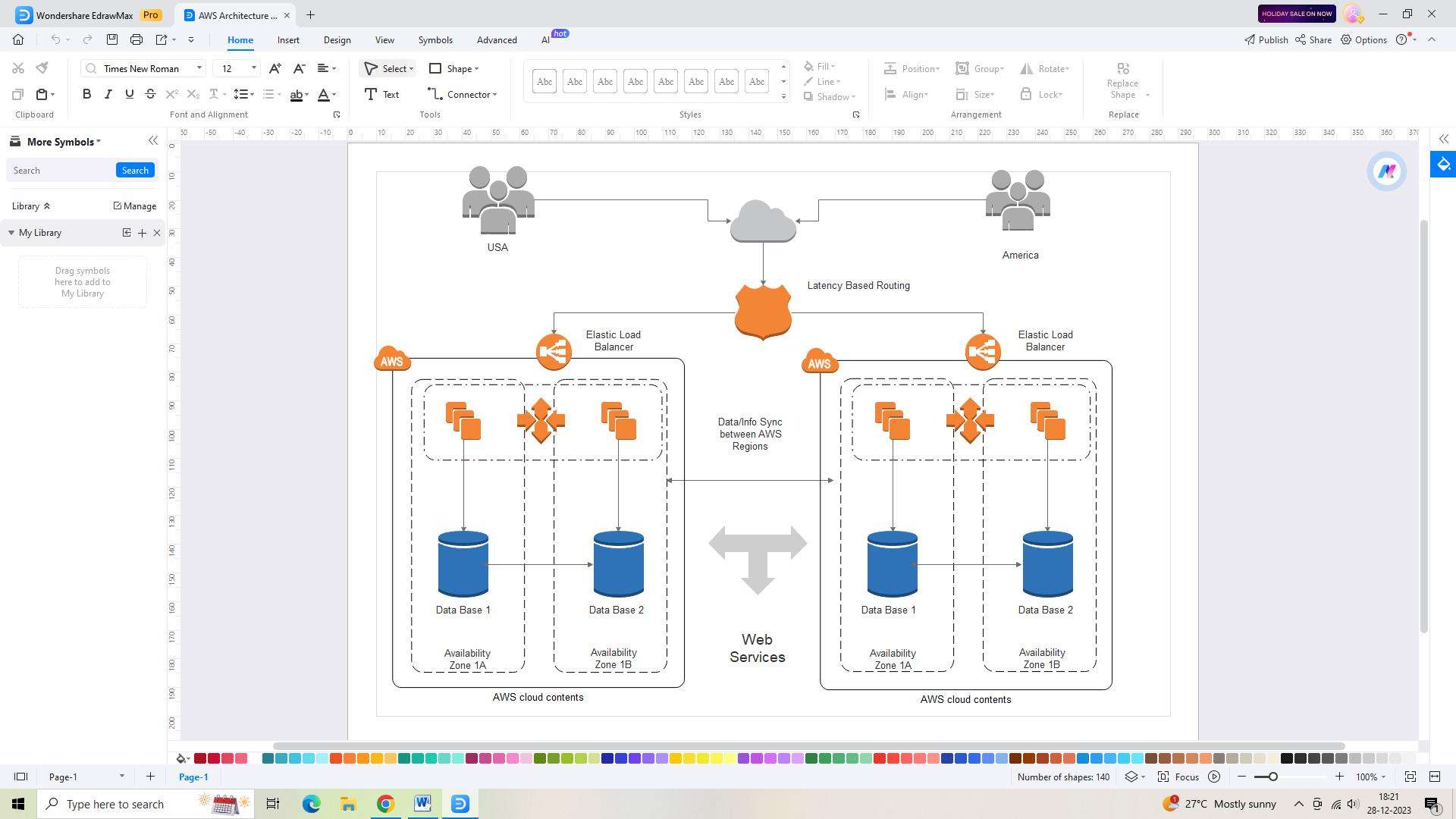Toggle Bold formatting in text toolbar
Image resolution: width=1456 pixels, height=819 pixels.
(x=86, y=94)
